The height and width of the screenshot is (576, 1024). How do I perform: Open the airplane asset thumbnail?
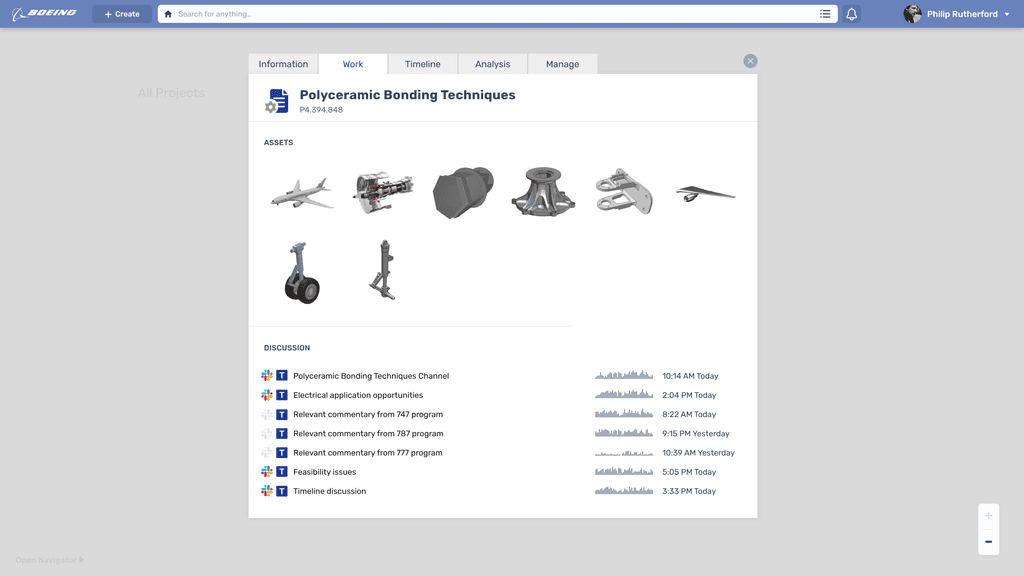click(302, 193)
